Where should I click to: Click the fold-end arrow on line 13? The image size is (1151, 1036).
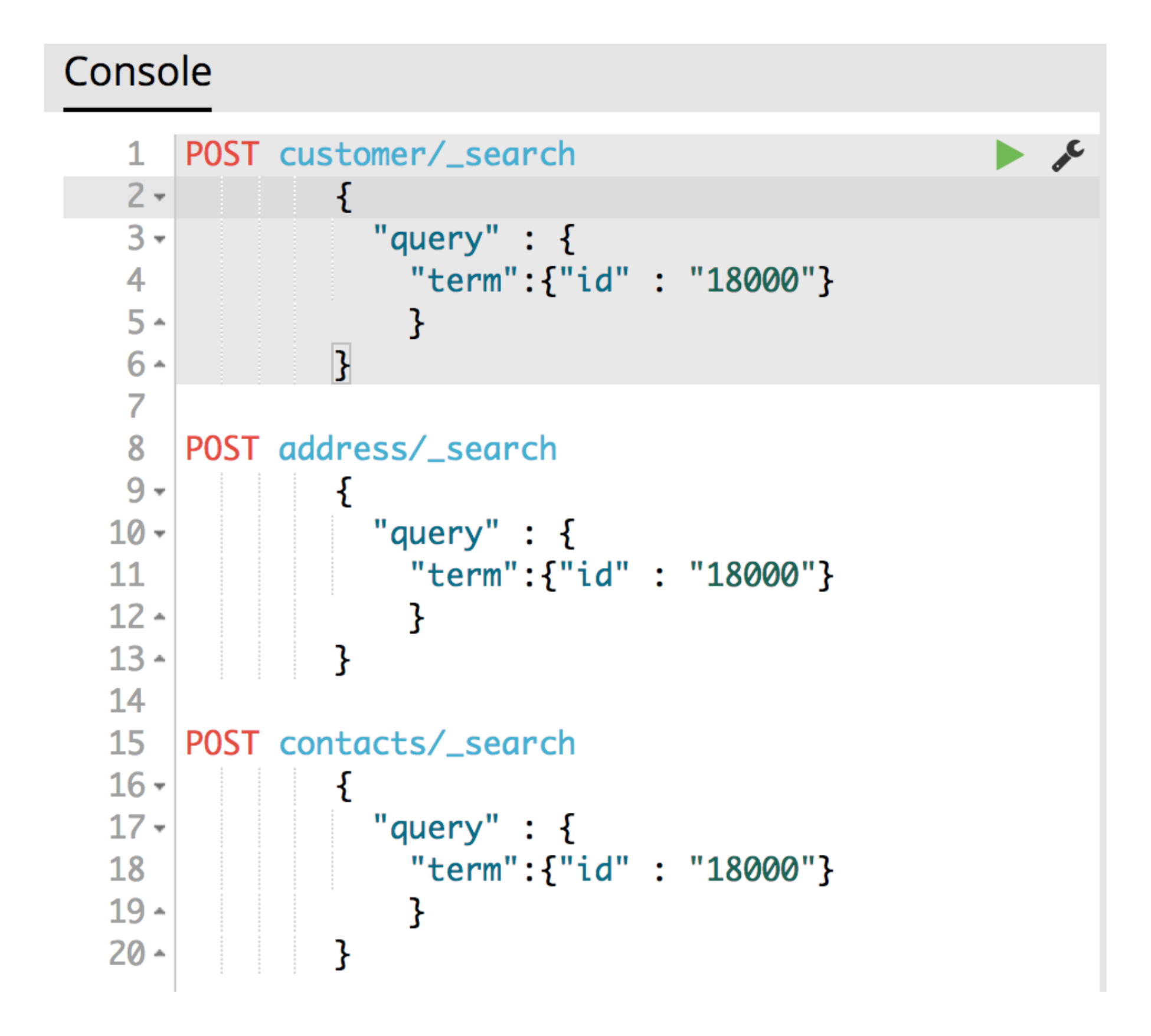point(159,659)
